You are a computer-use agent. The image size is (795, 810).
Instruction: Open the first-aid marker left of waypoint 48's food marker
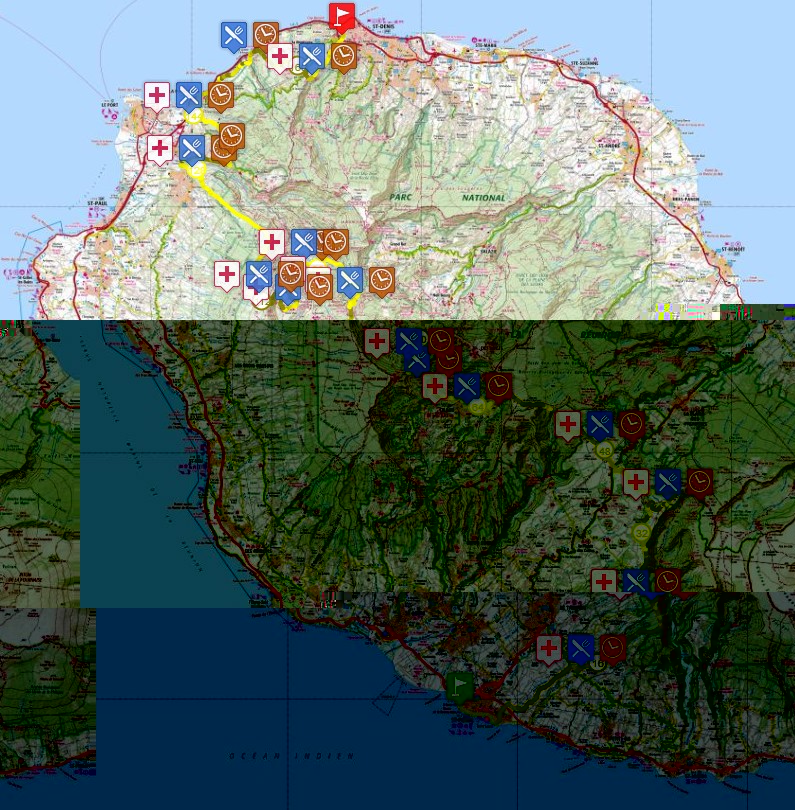[x=568, y=426]
